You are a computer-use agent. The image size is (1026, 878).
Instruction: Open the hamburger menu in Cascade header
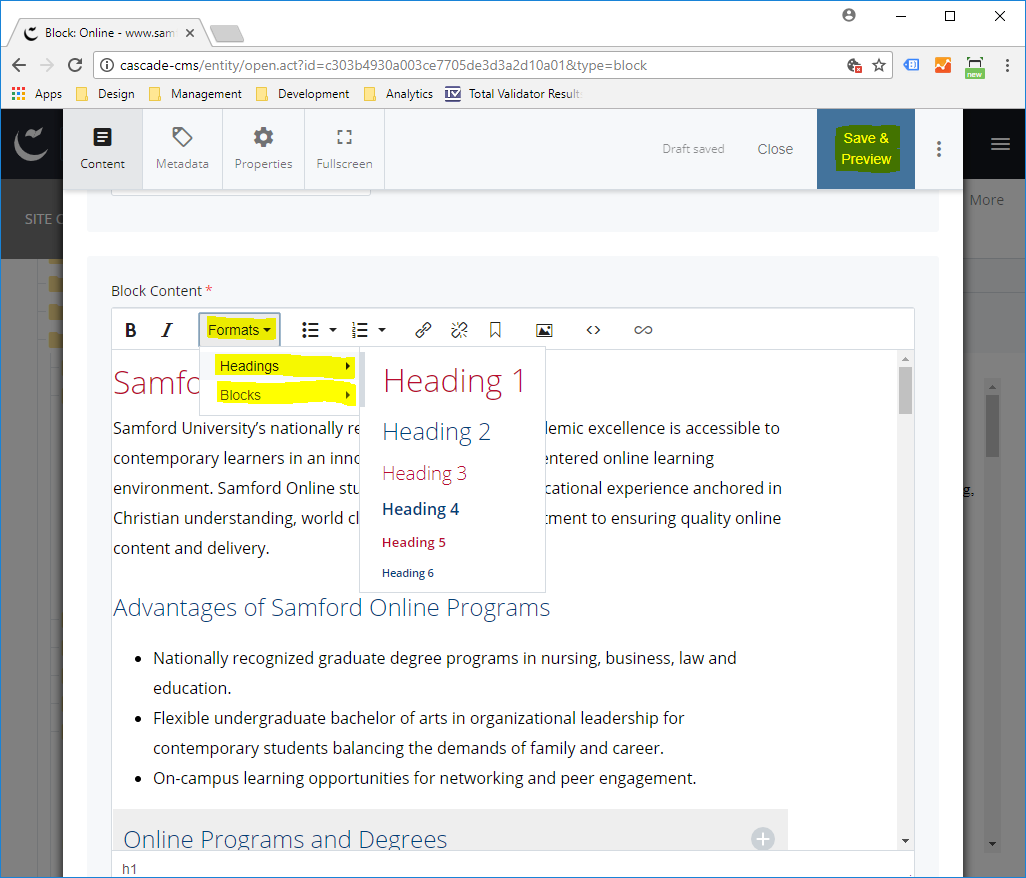pos(1000,144)
